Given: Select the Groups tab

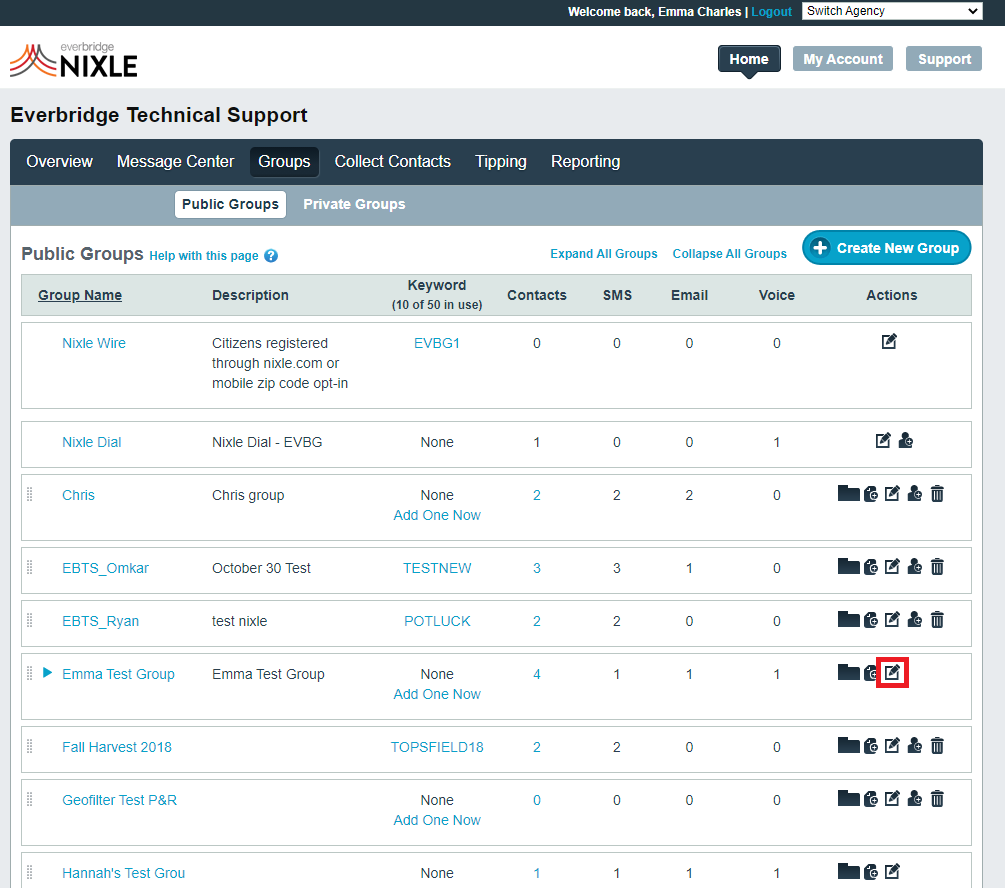Looking at the screenshot, I should (284, 162).
